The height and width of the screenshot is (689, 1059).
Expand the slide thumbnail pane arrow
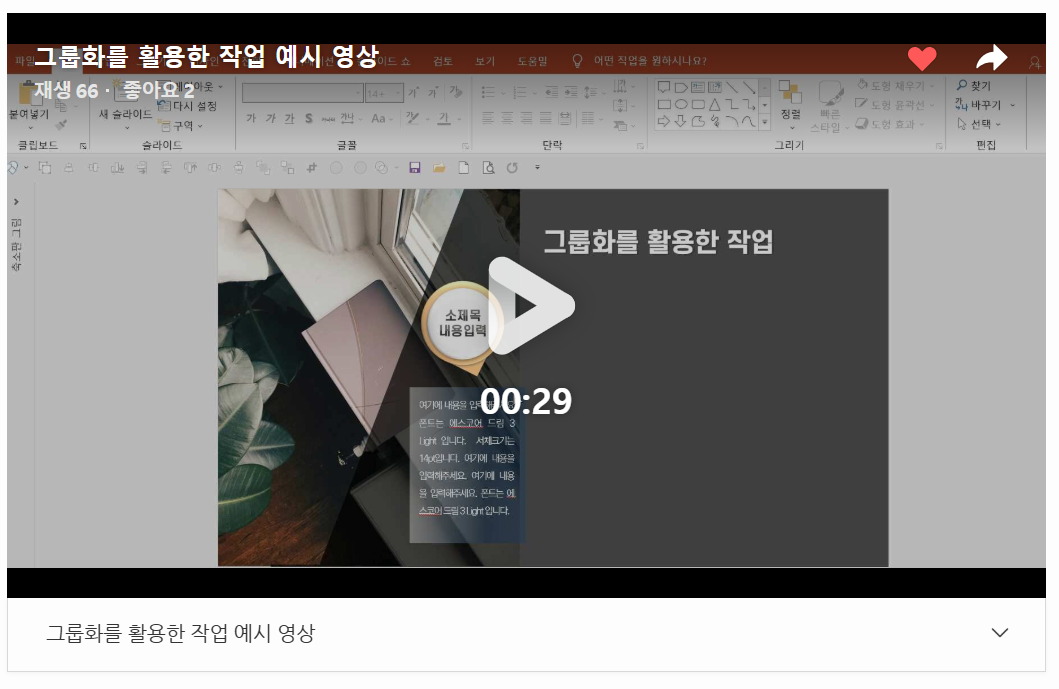(16, 202)
